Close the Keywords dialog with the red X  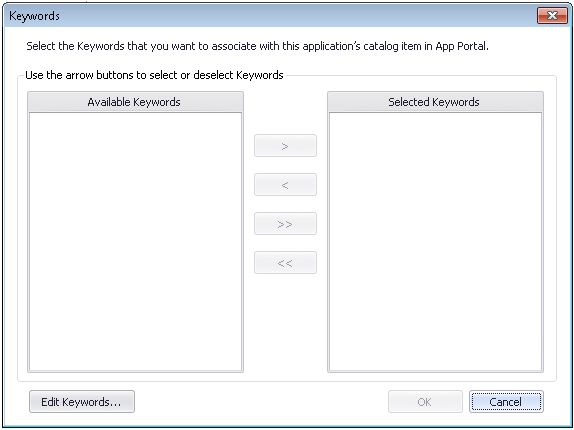(552, 16)
